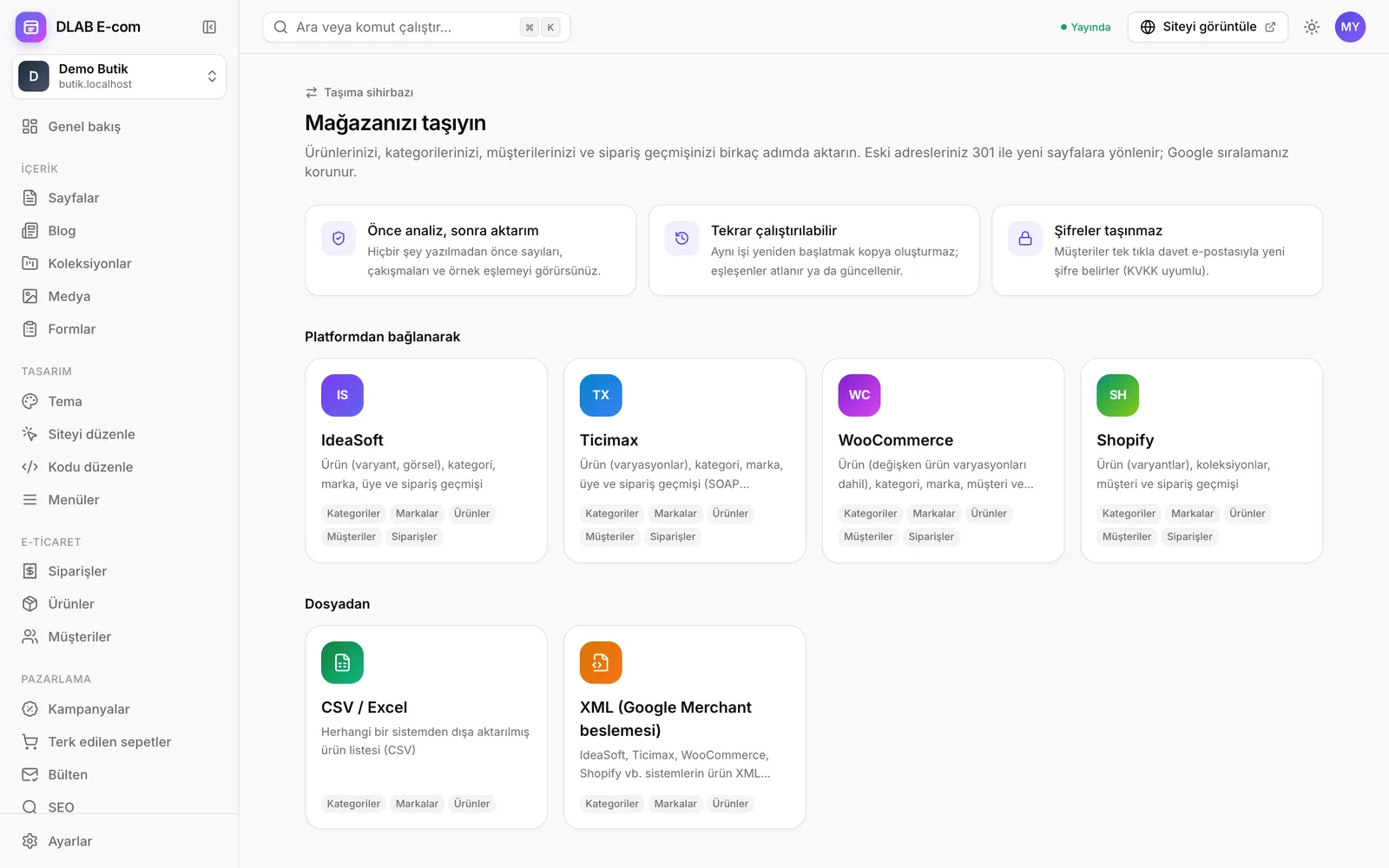1389x868 pixels.
Task: Click the Kodu düzenle code icon
Action: point(30,467)
